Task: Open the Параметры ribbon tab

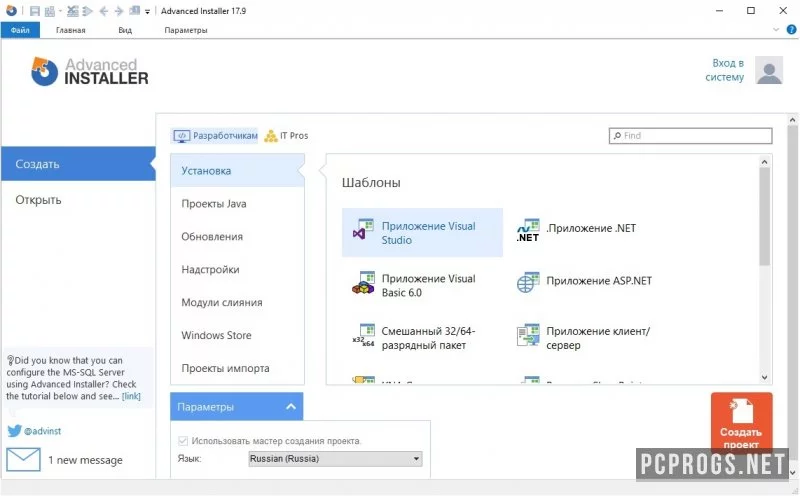Action: [186, 30]
